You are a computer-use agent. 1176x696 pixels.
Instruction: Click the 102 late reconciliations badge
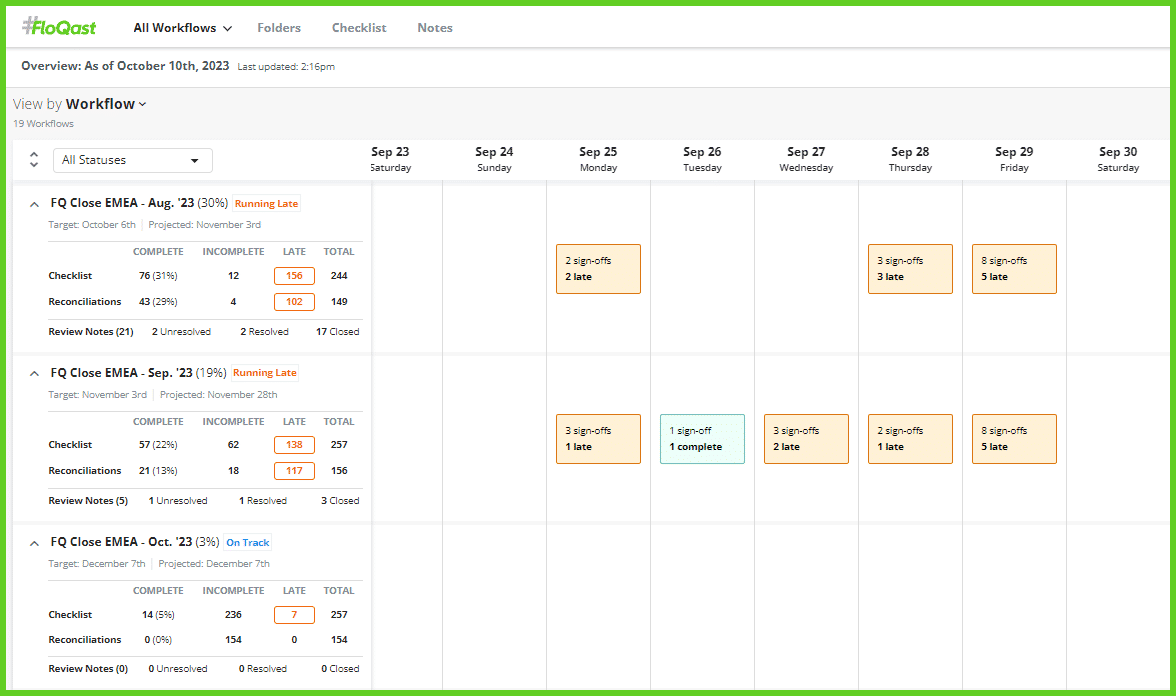(x=294, y=302)
